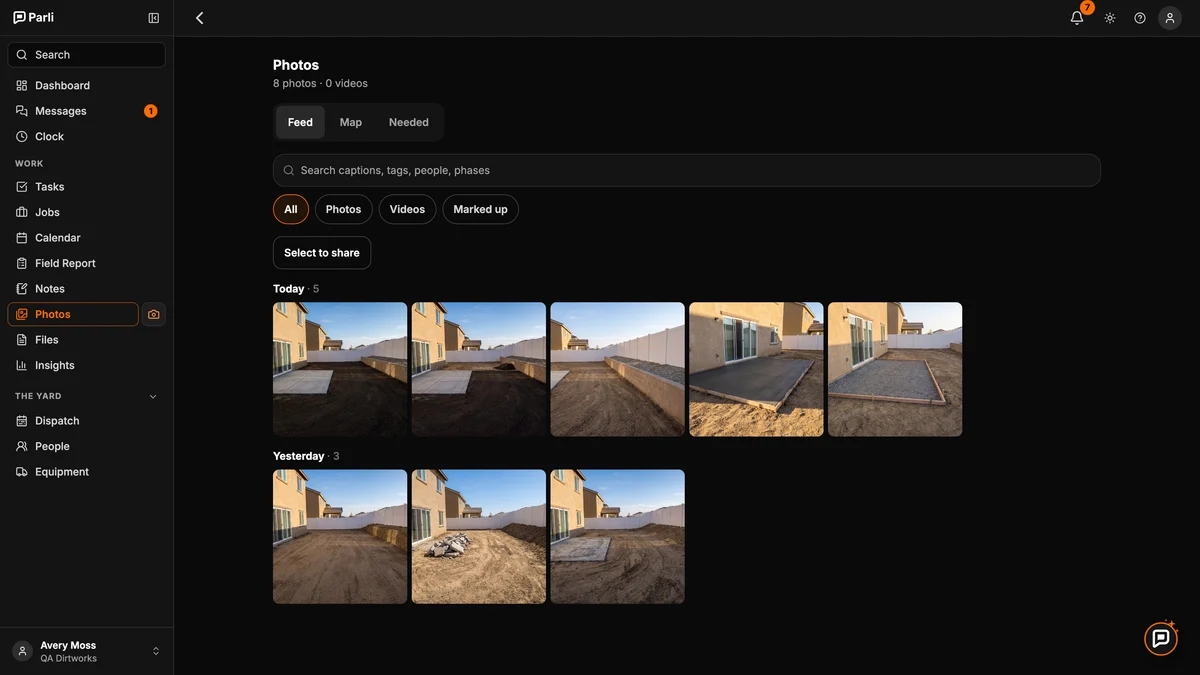Viewport: 1200px width, 675px height.
Task: Click the camera icon beside Photos
Action: [x=154, y=314]
